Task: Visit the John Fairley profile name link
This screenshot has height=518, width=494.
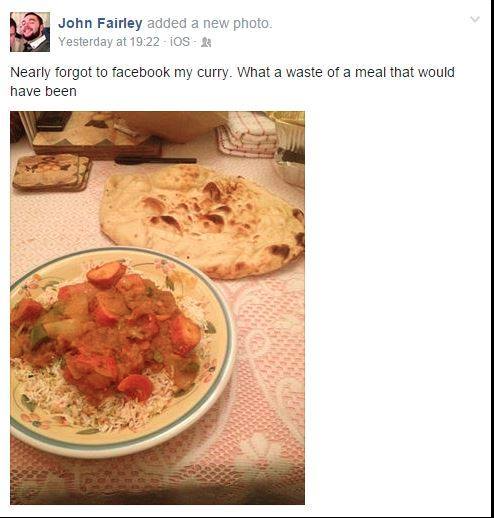Action: (x=100, y=23)
